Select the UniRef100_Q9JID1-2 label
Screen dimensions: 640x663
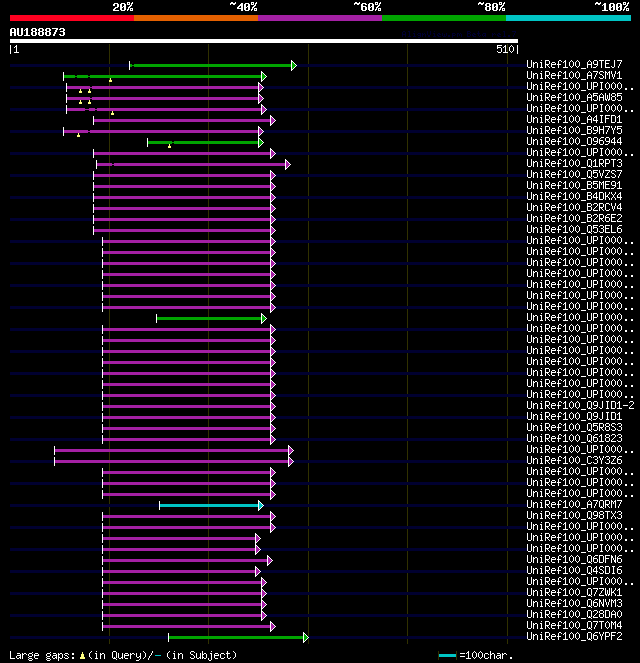point(580,405)
